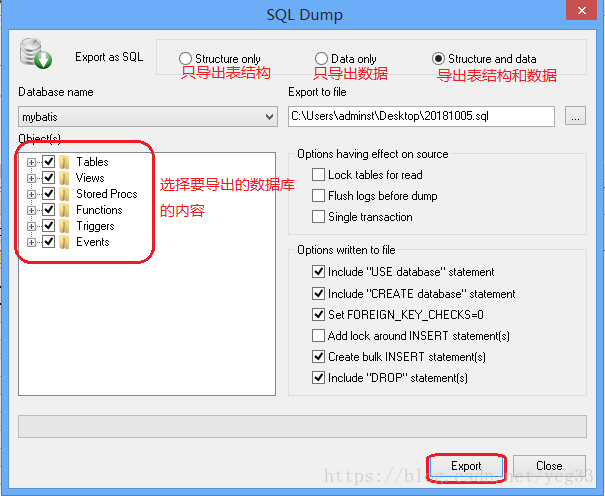Image resolution: width=605 pixels, height=496 pixels.
Task: Uncheck the Tables checkbox
Action: click(48, 162)
